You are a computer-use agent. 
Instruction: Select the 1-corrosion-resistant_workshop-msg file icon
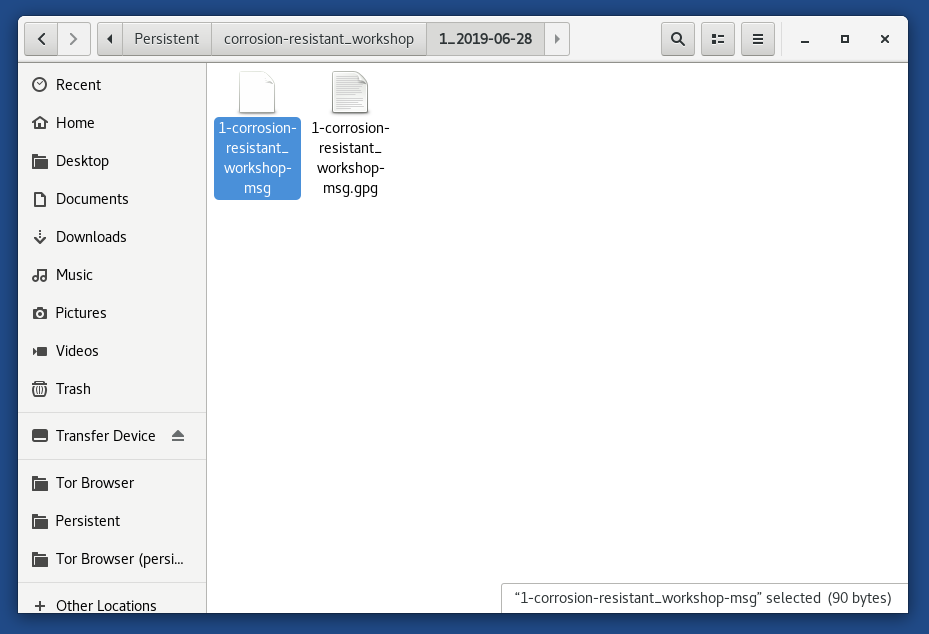pyautogui.click(x=257, y=92)
